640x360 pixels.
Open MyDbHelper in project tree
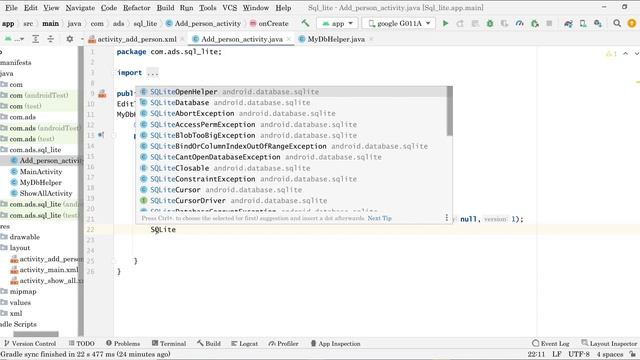click(x=41, y=182)
